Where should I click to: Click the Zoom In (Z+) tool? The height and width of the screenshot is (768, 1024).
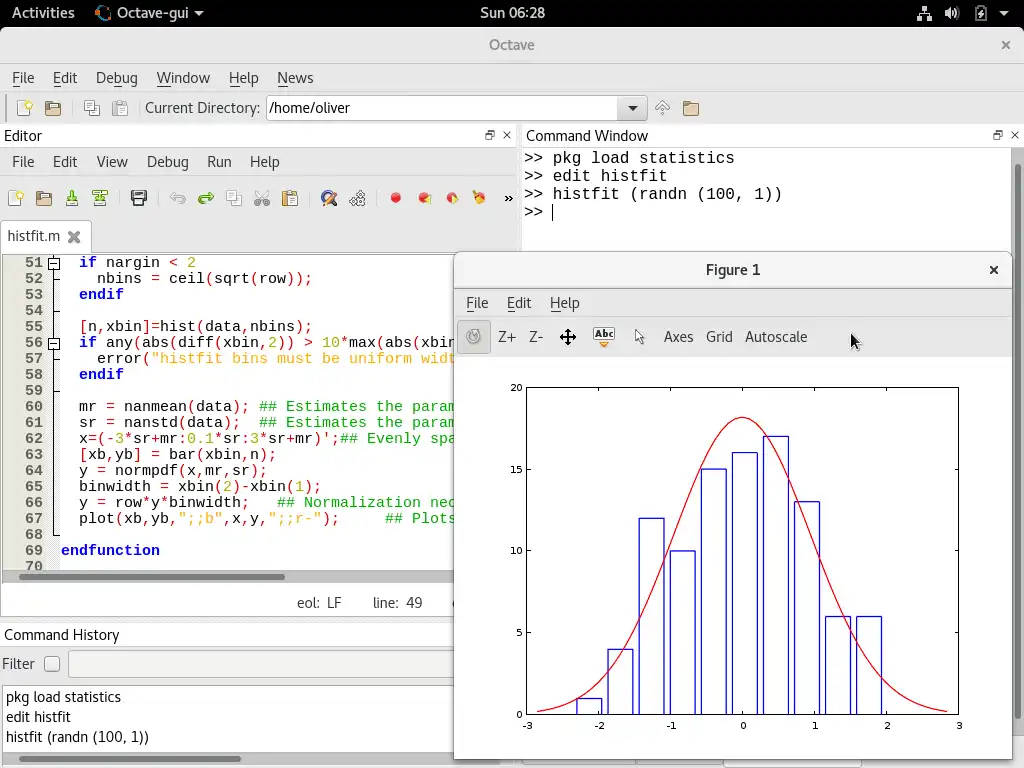pyautogui.click(x=507, y=337)
